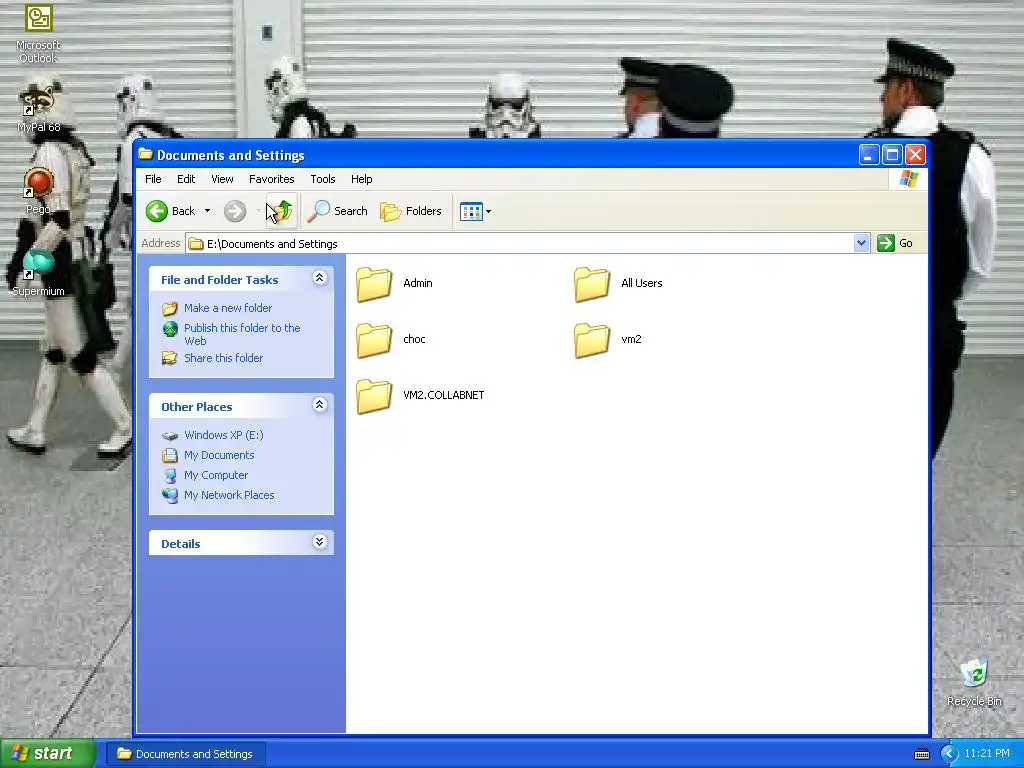This screenshot has height=768, width=1024.
Task: Select the Admin folder icon
Action: click(x=374, y=284)
